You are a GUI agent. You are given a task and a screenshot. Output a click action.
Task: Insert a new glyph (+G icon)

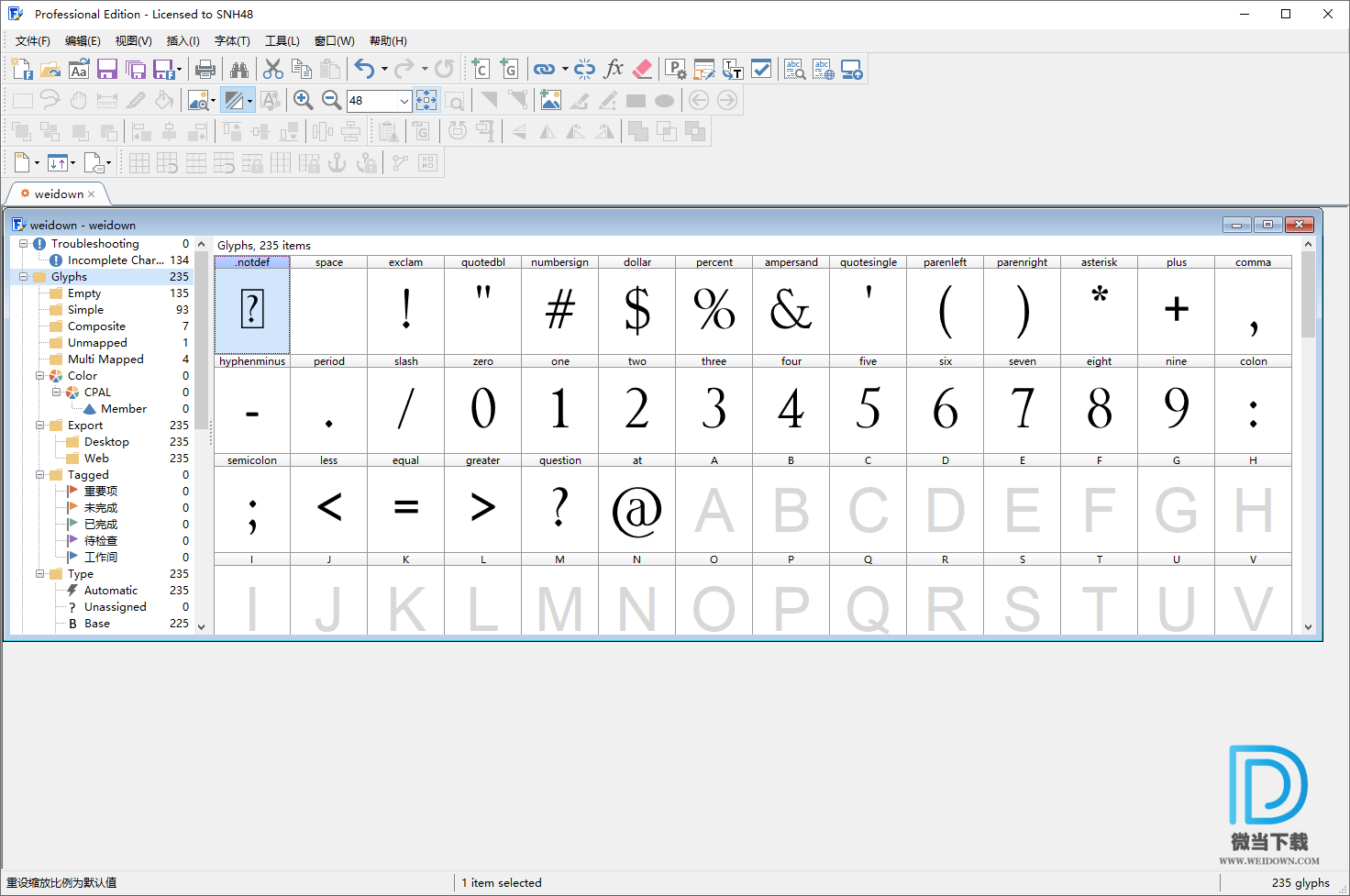click(509, 69)
